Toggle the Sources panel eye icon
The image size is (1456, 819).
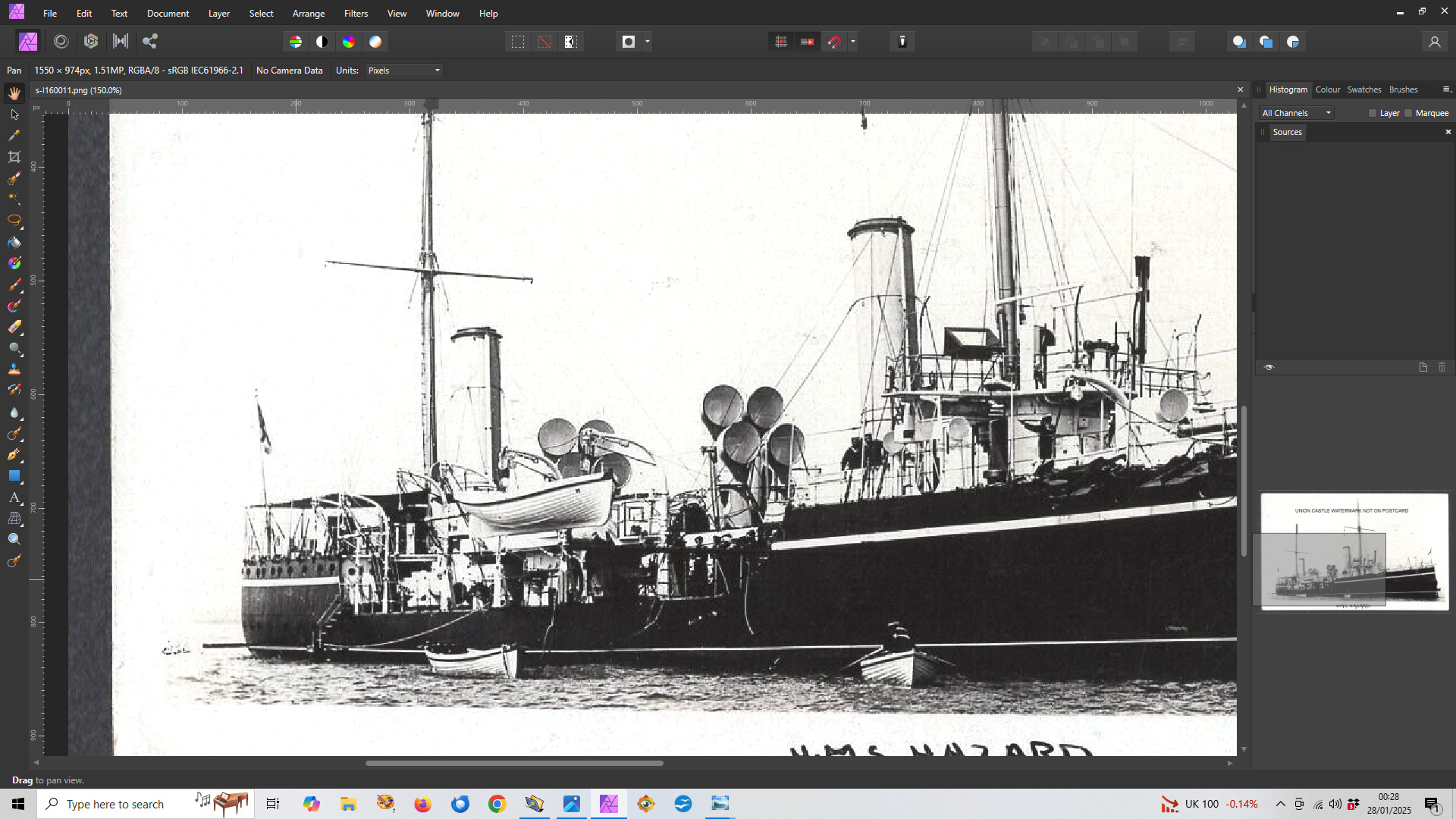[1269, 367]
